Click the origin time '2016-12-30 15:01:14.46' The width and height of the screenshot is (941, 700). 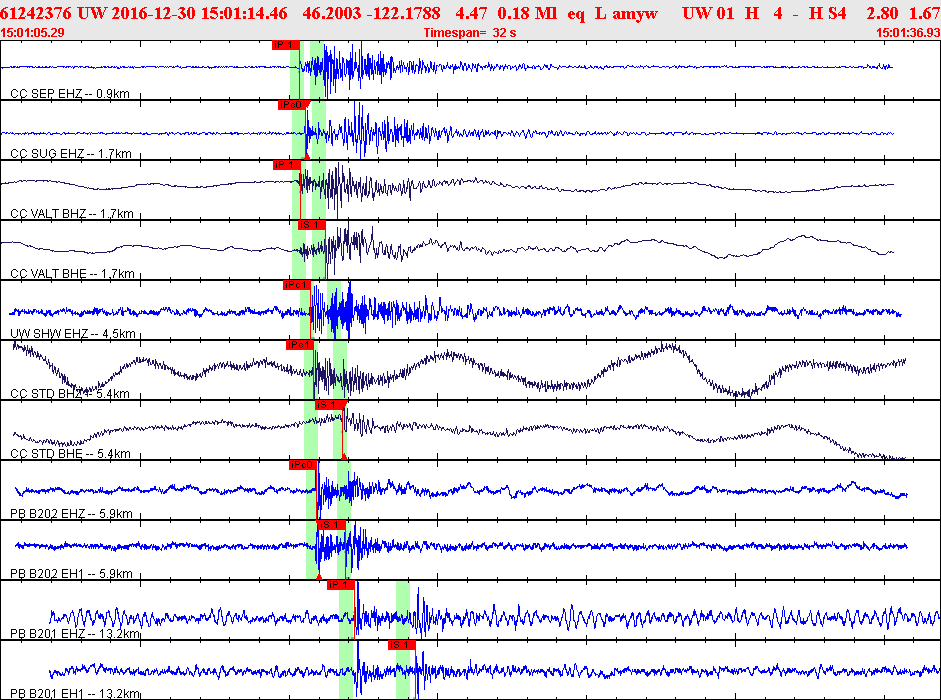200,13
